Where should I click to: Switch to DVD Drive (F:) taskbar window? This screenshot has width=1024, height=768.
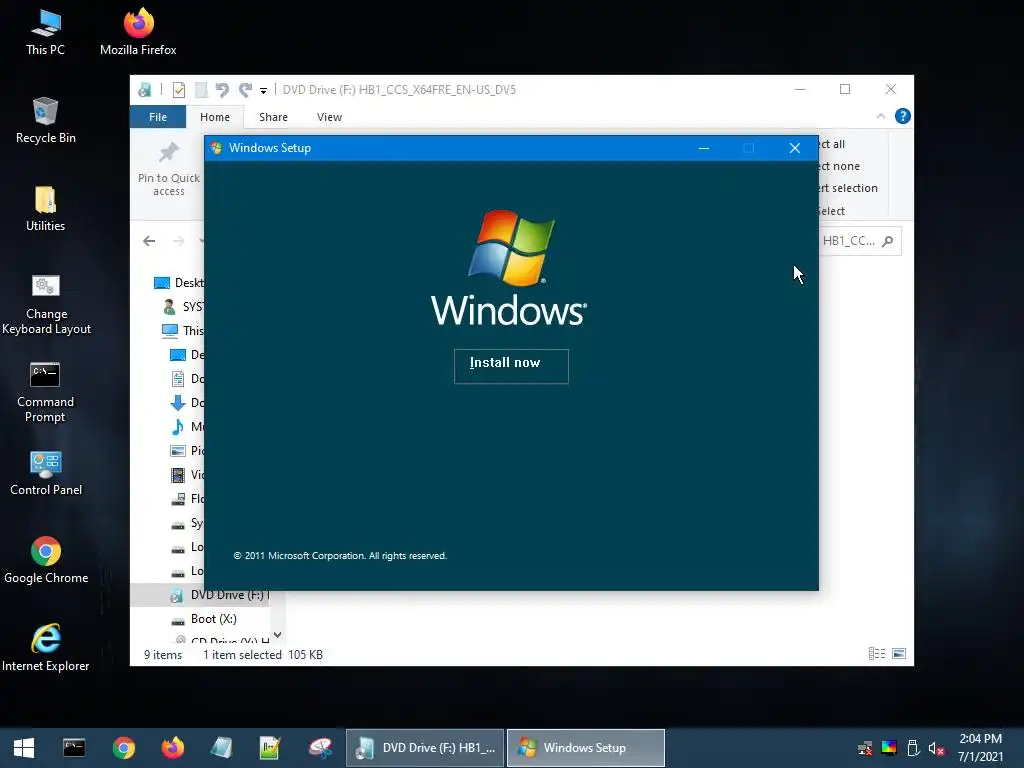click(425, 748)
